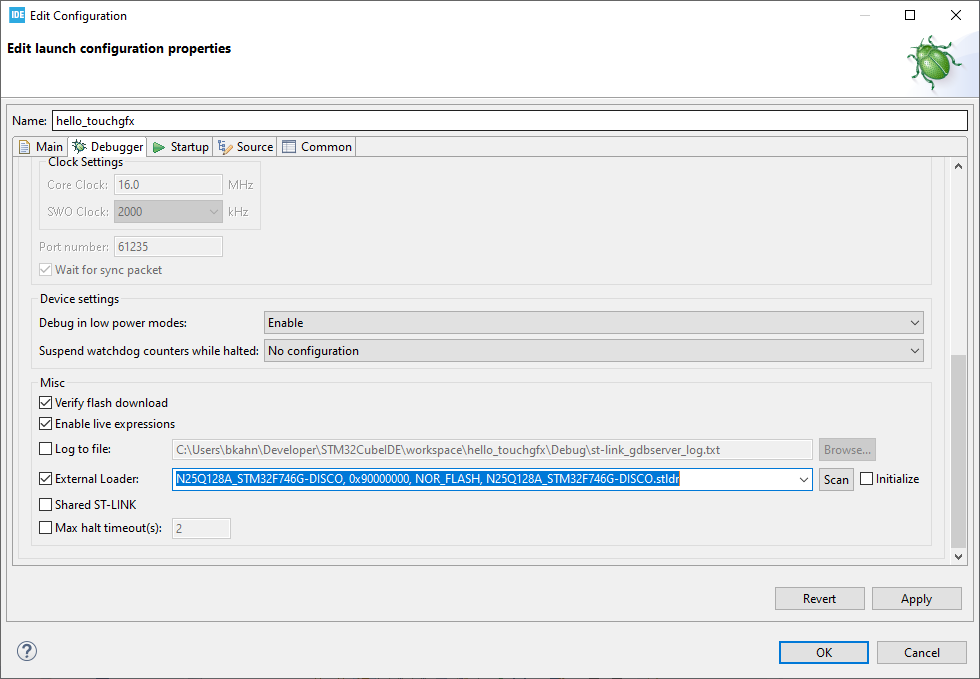The height and width of the screenshot is (679, 980).
Task: Disable Enable live expressions checkbox
Action: [x=45, y=424]
